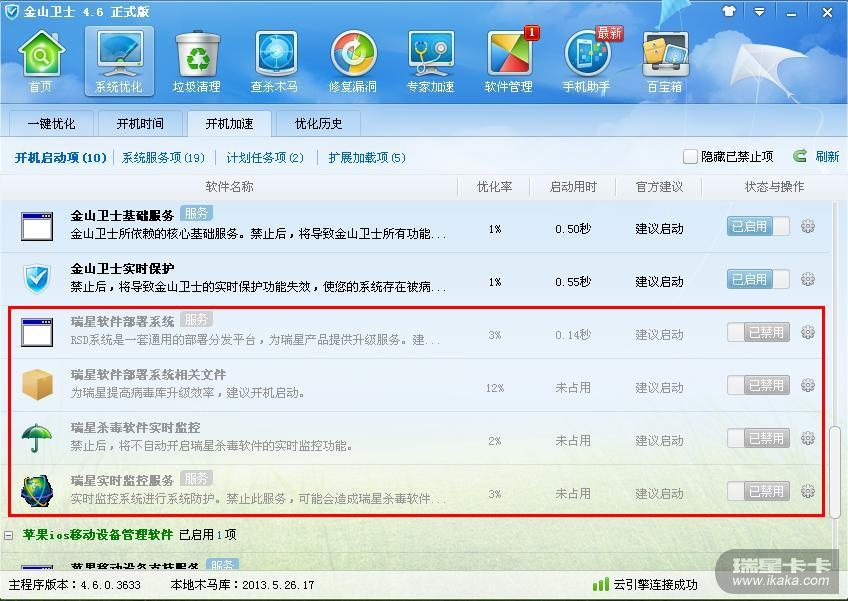Select 系统服务项 (19) sub-tab

[x=163, y=157]
